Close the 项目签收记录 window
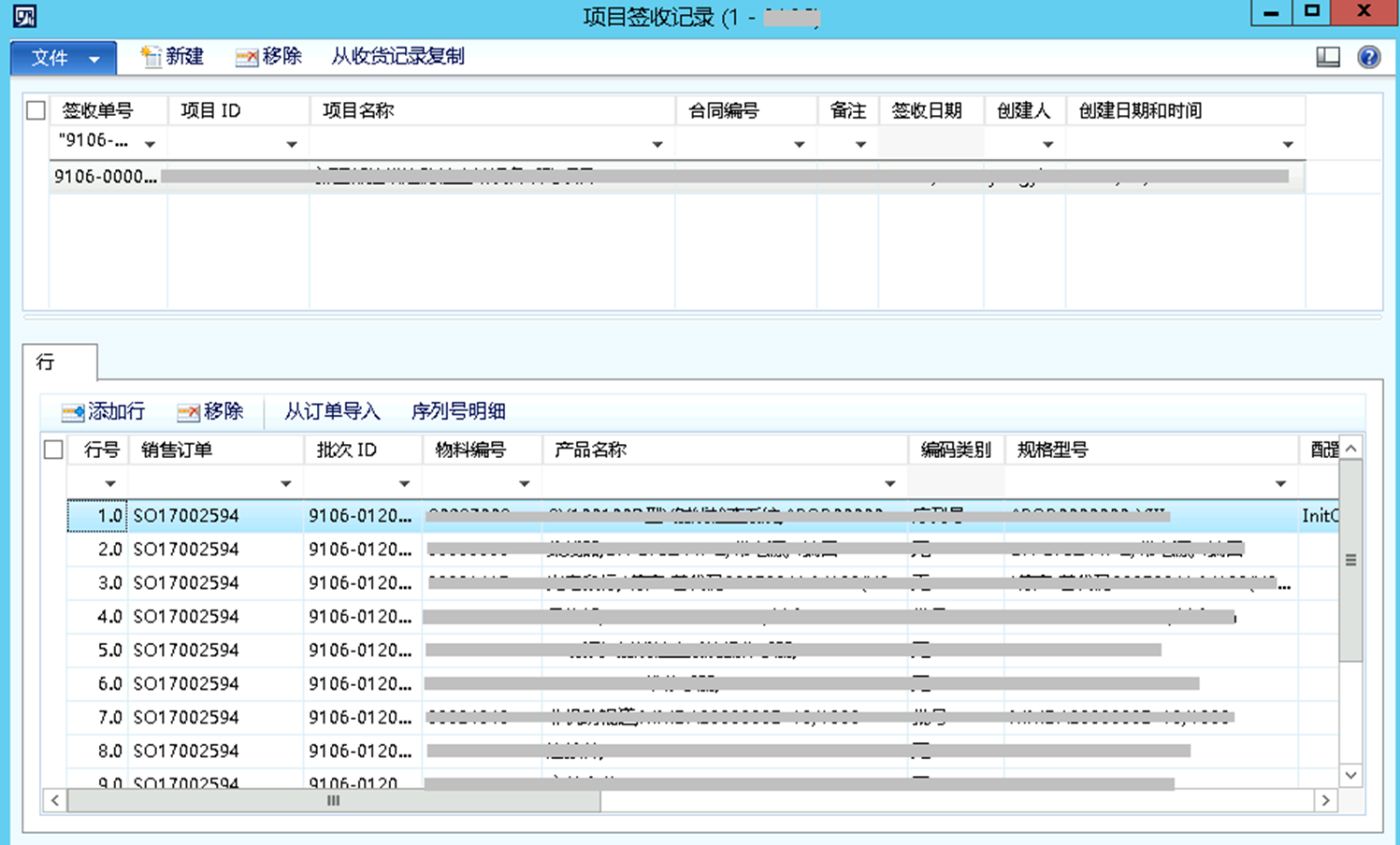 click(x=1364, y=13)
